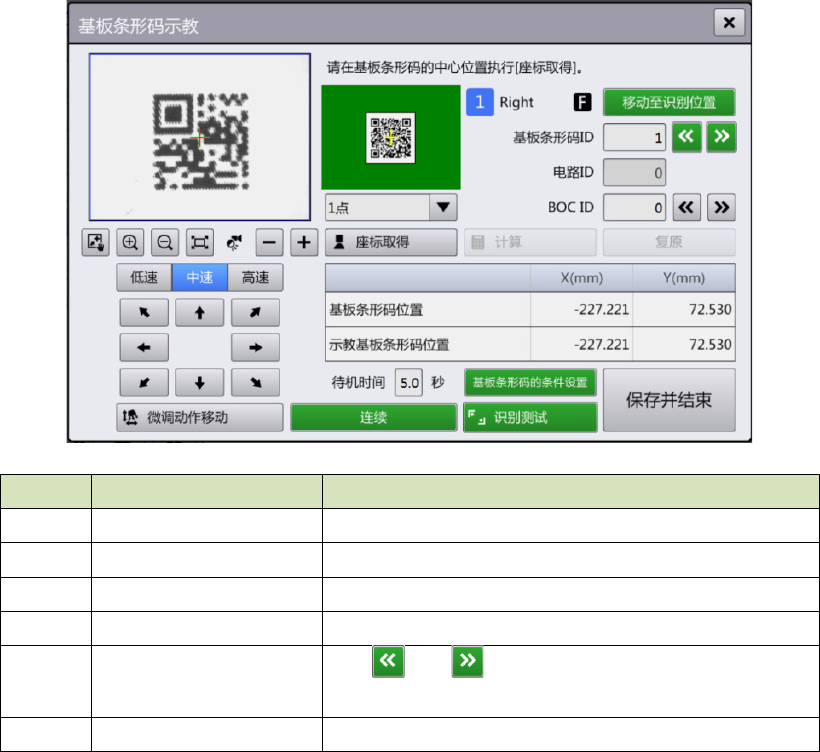Viewport: 820px width, 752px height.
Task: Click Y value in 示教基板条形码位置 row
Action: tap(710, 345)
